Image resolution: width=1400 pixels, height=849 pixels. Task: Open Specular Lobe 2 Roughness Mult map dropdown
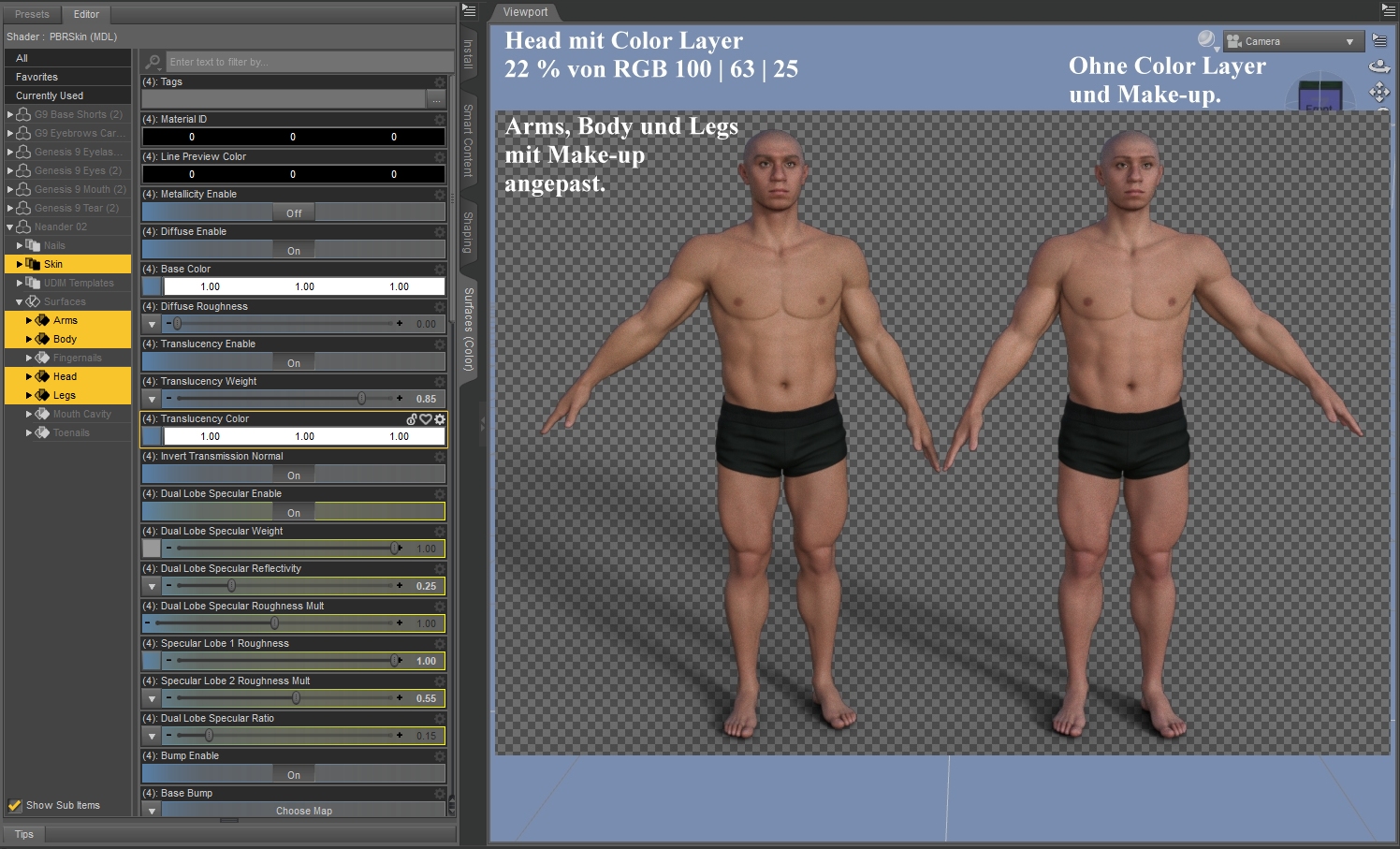(152, 698)
